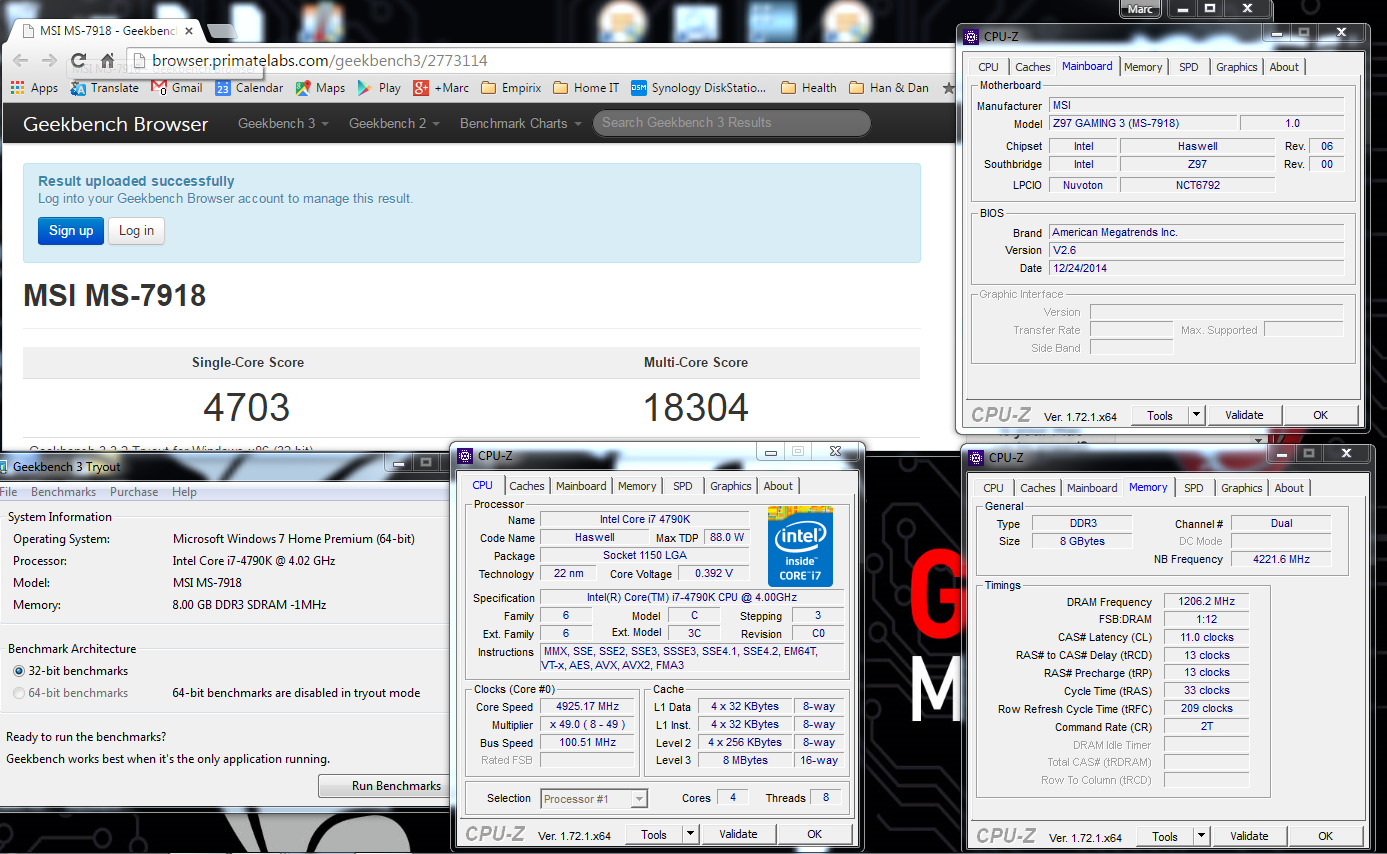Open the Han & Dan bookmarks folder
This screenshot has width=1387, height=854.
click(889, 88)
